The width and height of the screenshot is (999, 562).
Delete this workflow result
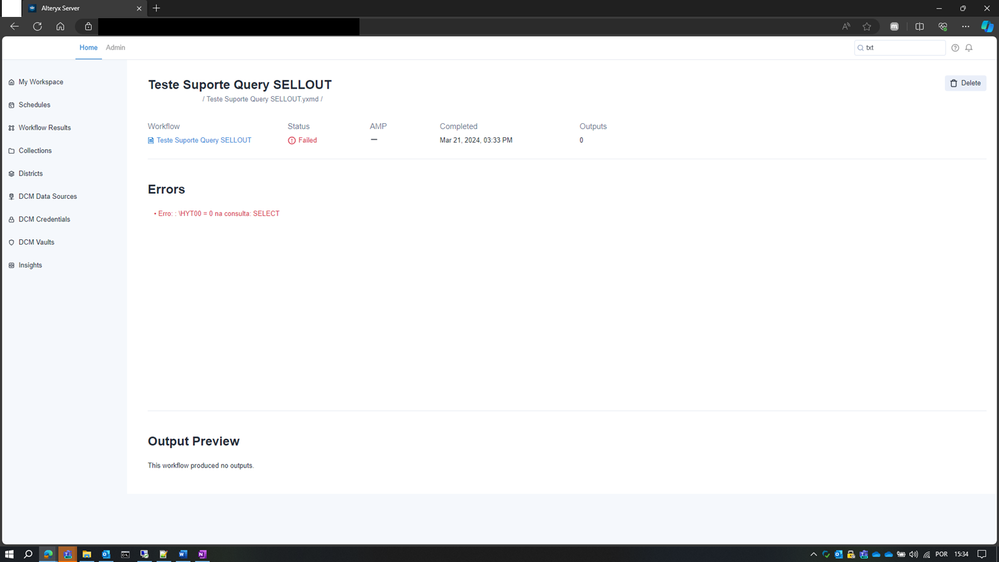click(x=965, y=83)
